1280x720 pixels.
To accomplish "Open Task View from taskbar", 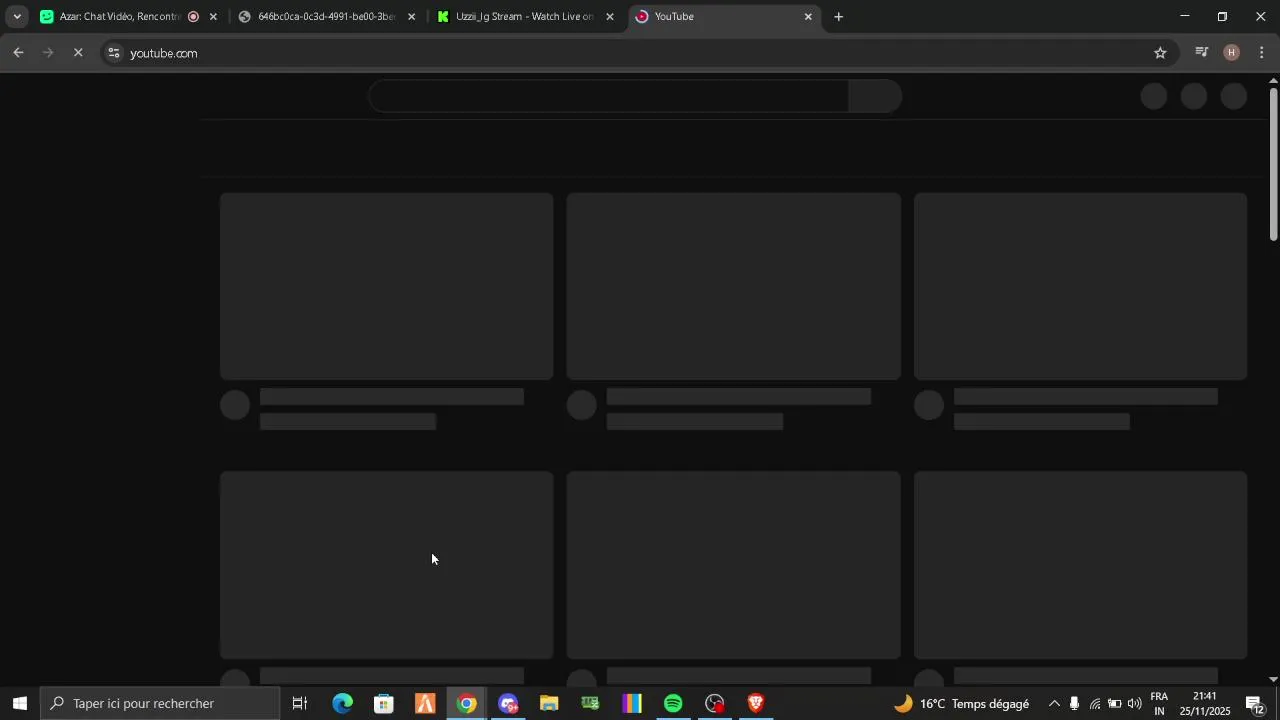I will click(300, 704).
